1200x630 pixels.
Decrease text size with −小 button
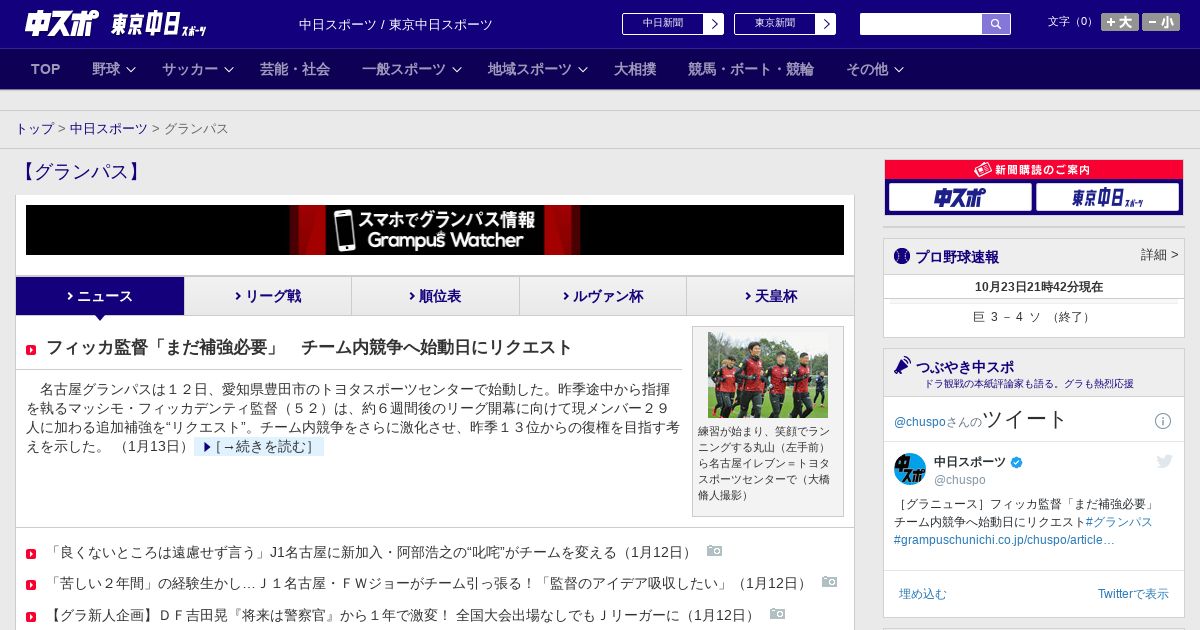coord(1161,22)
